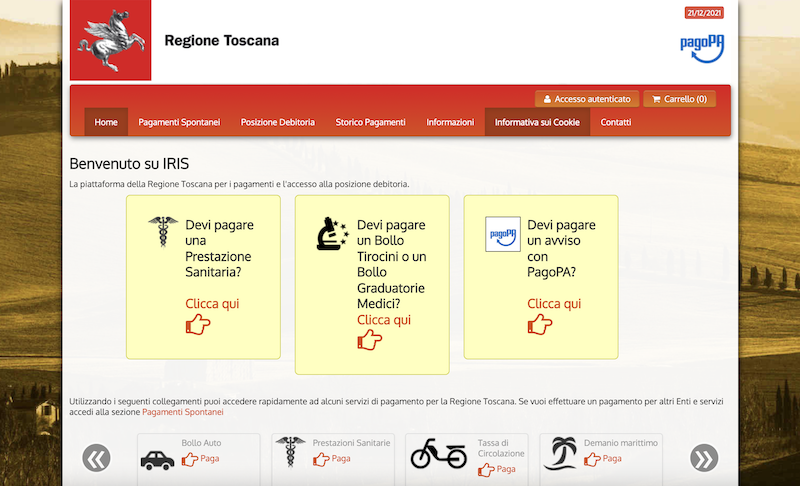Open Informativa sui Cookie tab
The height and width of the screenshot is (486, 800).
(x=537, y=122)
